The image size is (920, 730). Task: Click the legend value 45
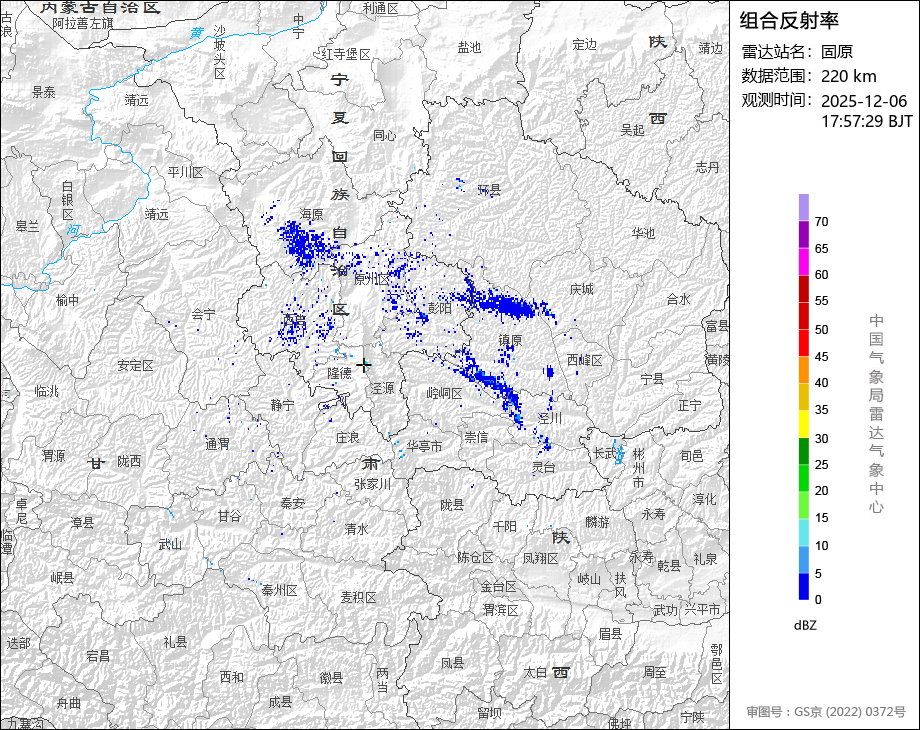[x=821, y=357]
